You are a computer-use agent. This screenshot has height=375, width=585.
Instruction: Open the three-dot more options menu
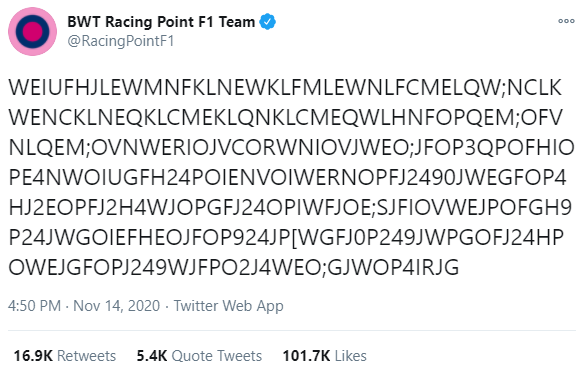[x=566, y=21]
